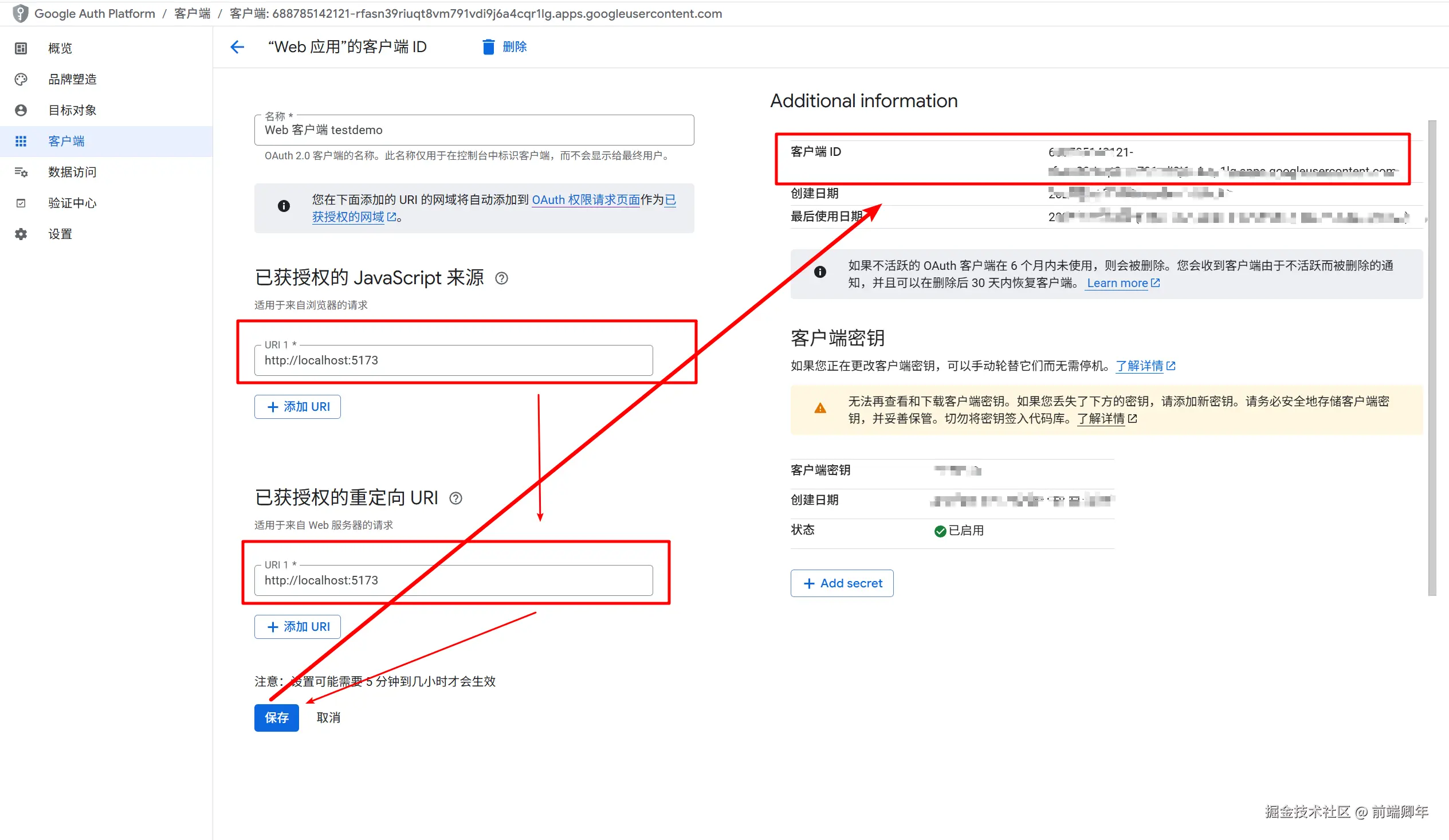Click the 客户端 breadcrumb item
Image resolution: width=1449 pixels, height=840 pixels.
click(x=191, y=13)
